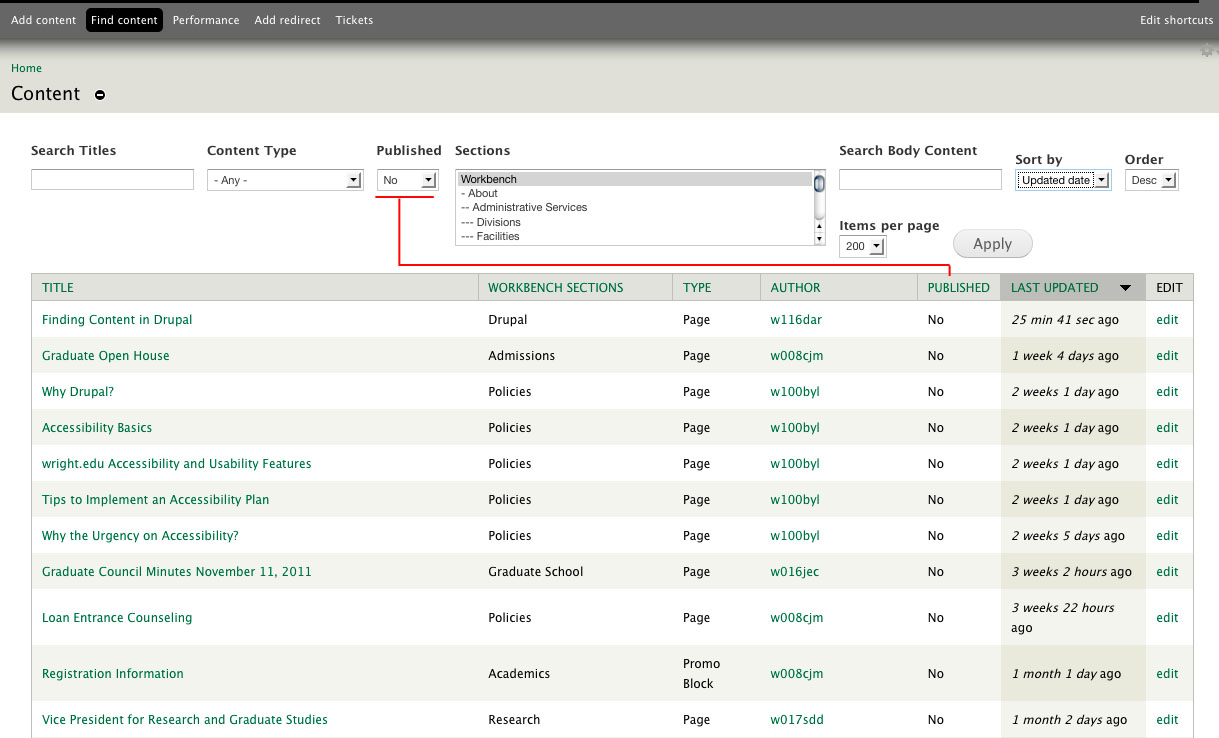Go to Home via the breadcrumb link
Screen dimensions: 1219x738
click(x=26, y=68)
